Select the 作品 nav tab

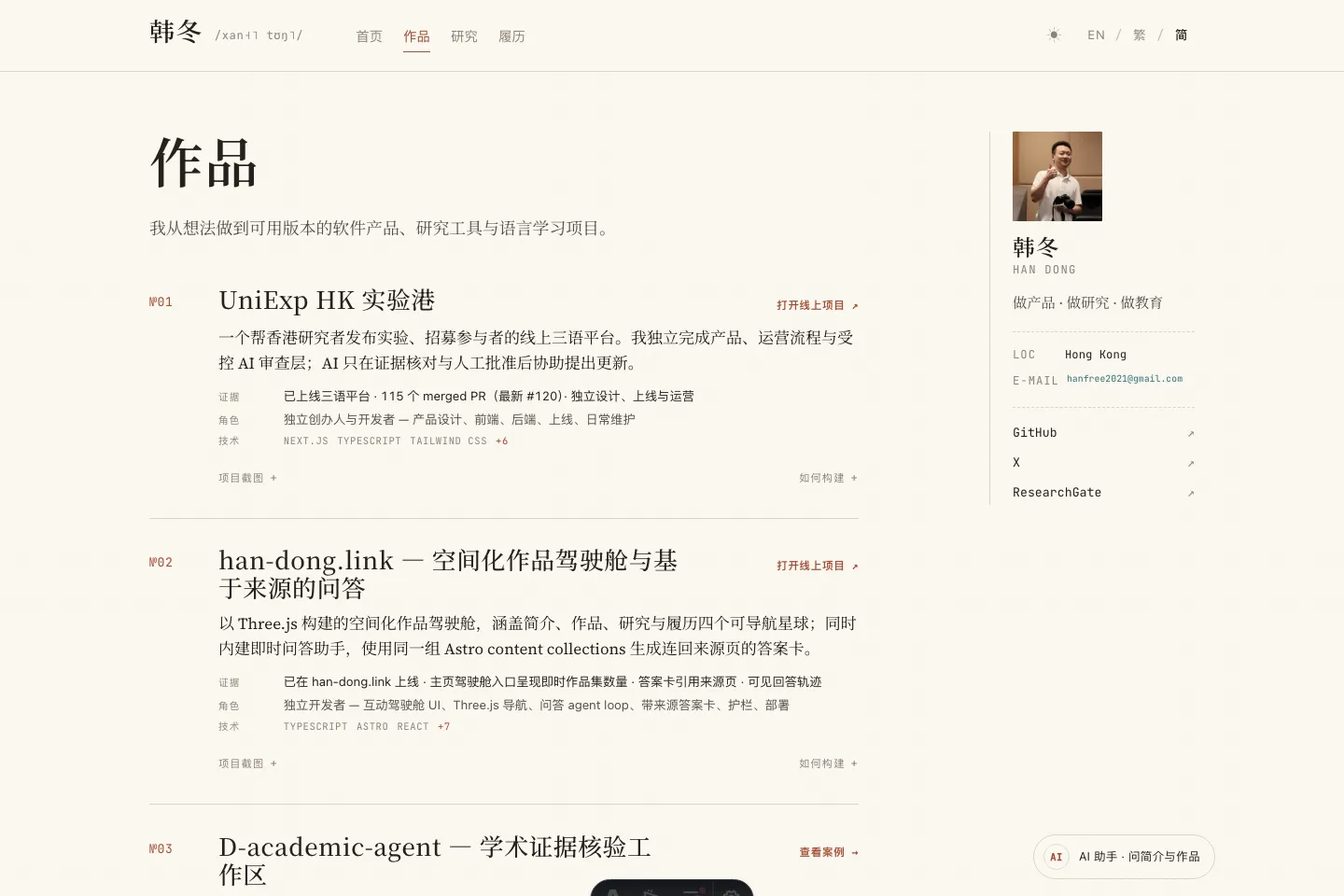coord(416,36)
